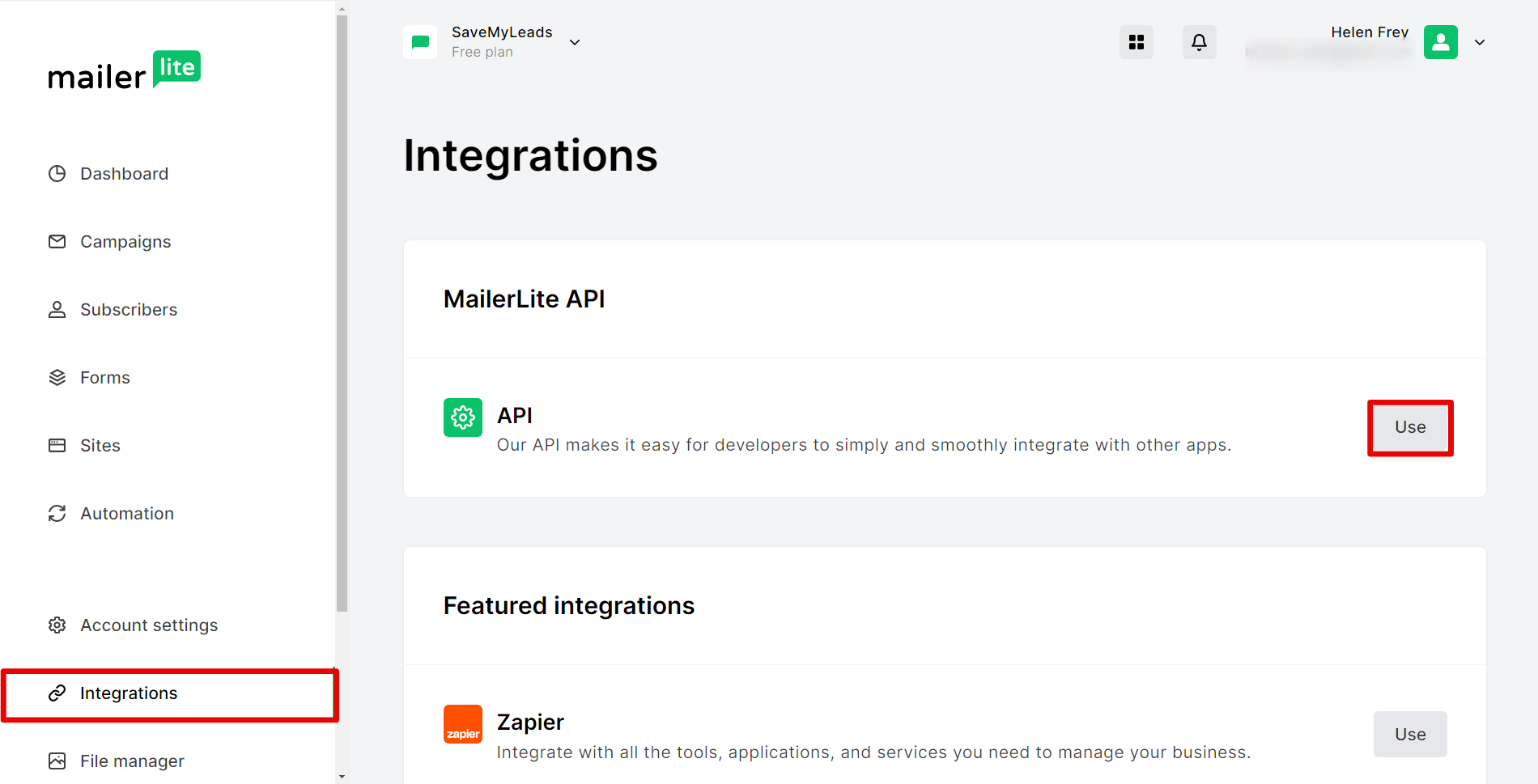Expand the Helen Frey user menu chevron
This screenshot has height=784, width=1538.
click(1480, 42)
